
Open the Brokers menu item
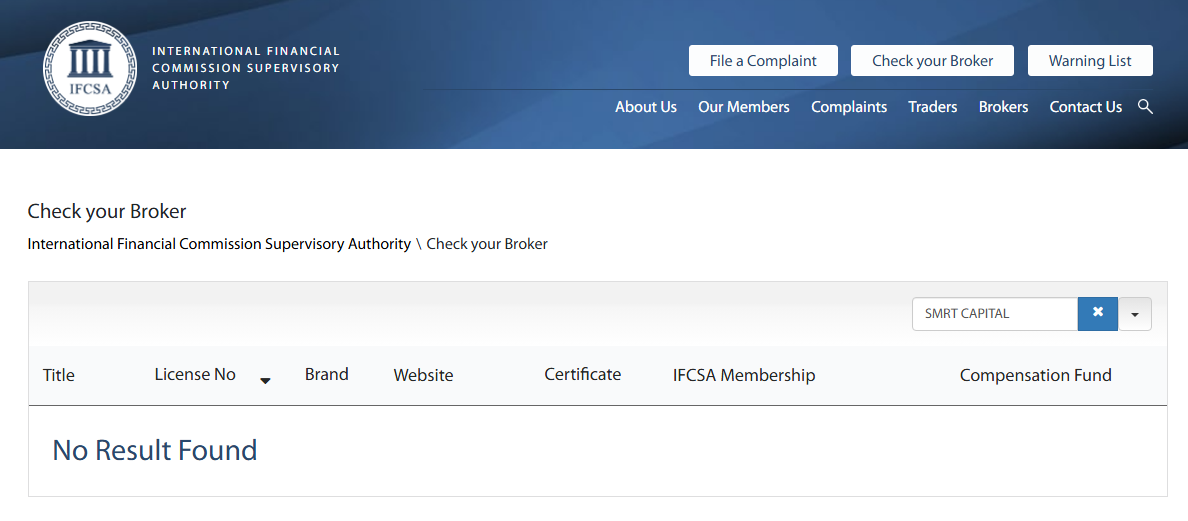click(x=1003, y=107)
